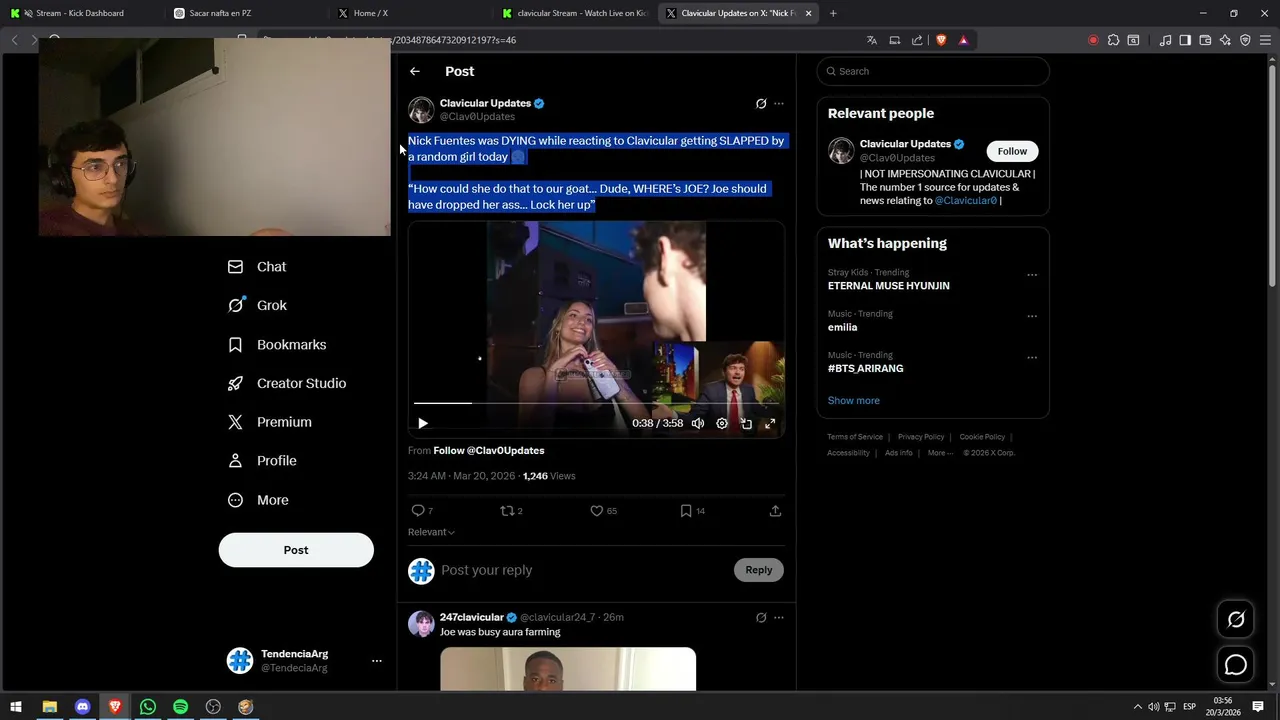1280x720 pixels.
Task: Open 247clavicular reply image
Action: click(568, 669)
